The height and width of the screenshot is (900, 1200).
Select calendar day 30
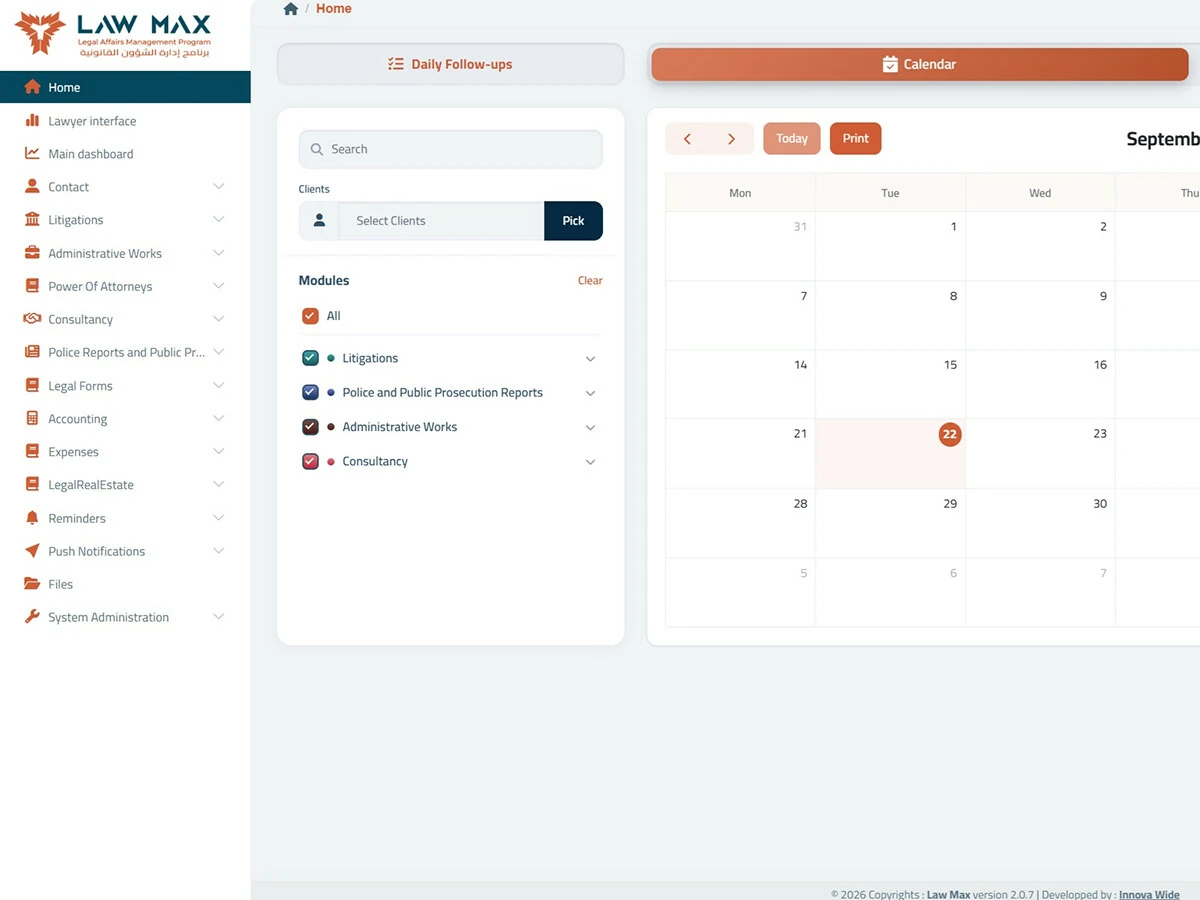pyautogui.click(x=1040, y=523)
